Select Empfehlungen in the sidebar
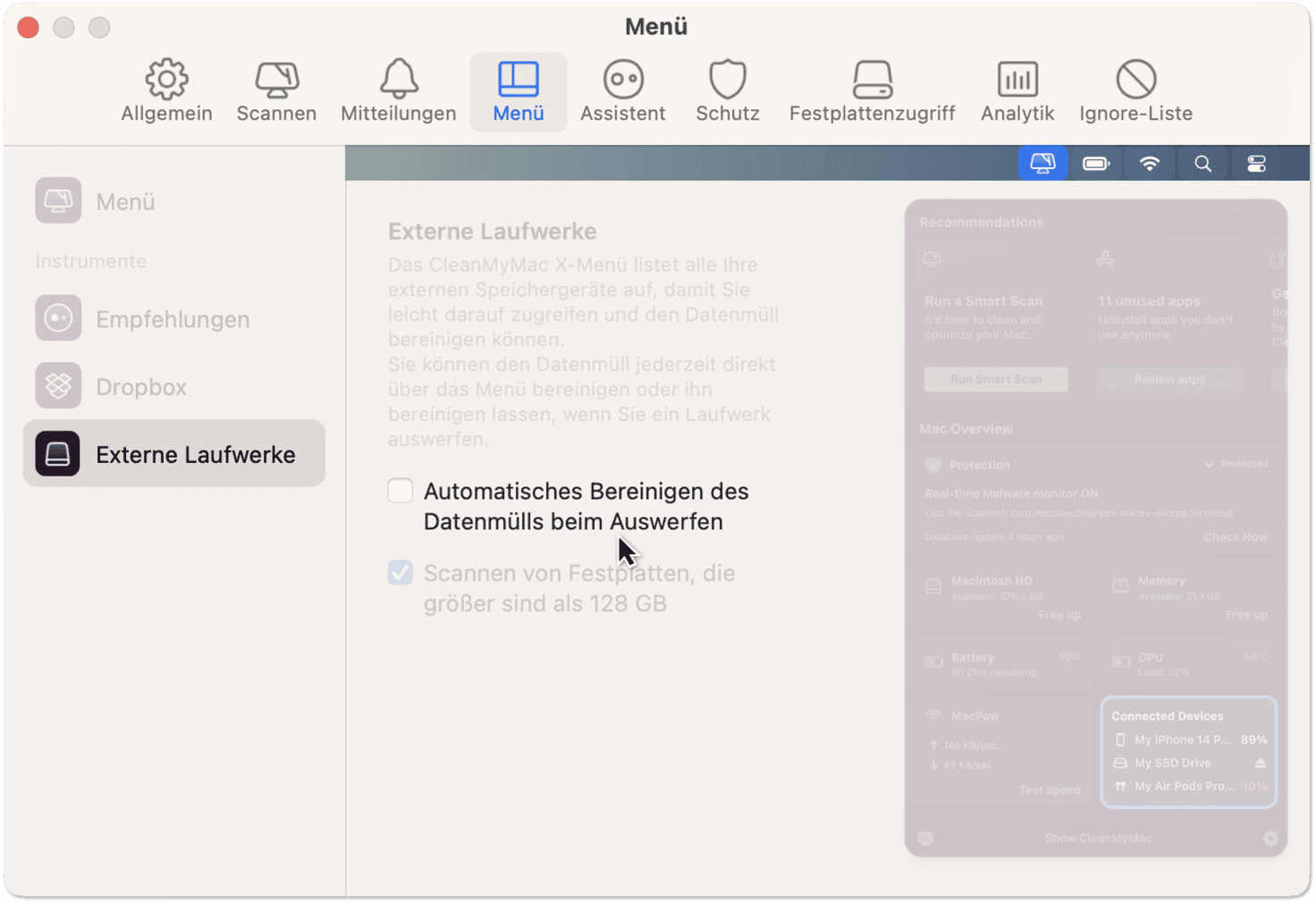This screenshot has width=1316, height=903. click(173, 319)
